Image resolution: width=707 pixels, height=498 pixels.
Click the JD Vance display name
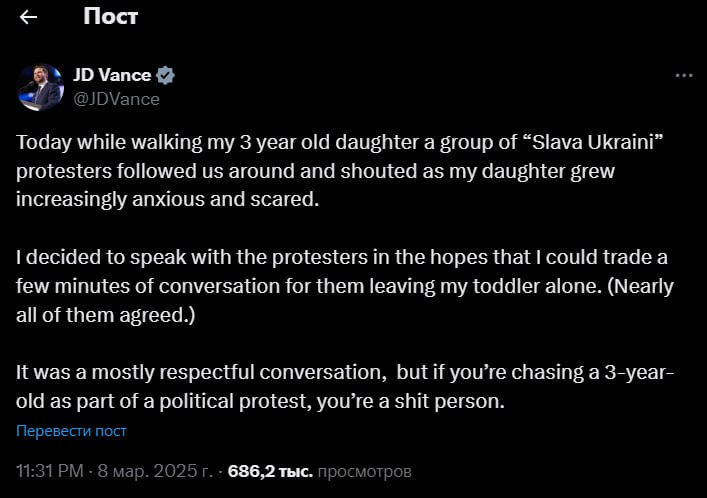(112, 76)
